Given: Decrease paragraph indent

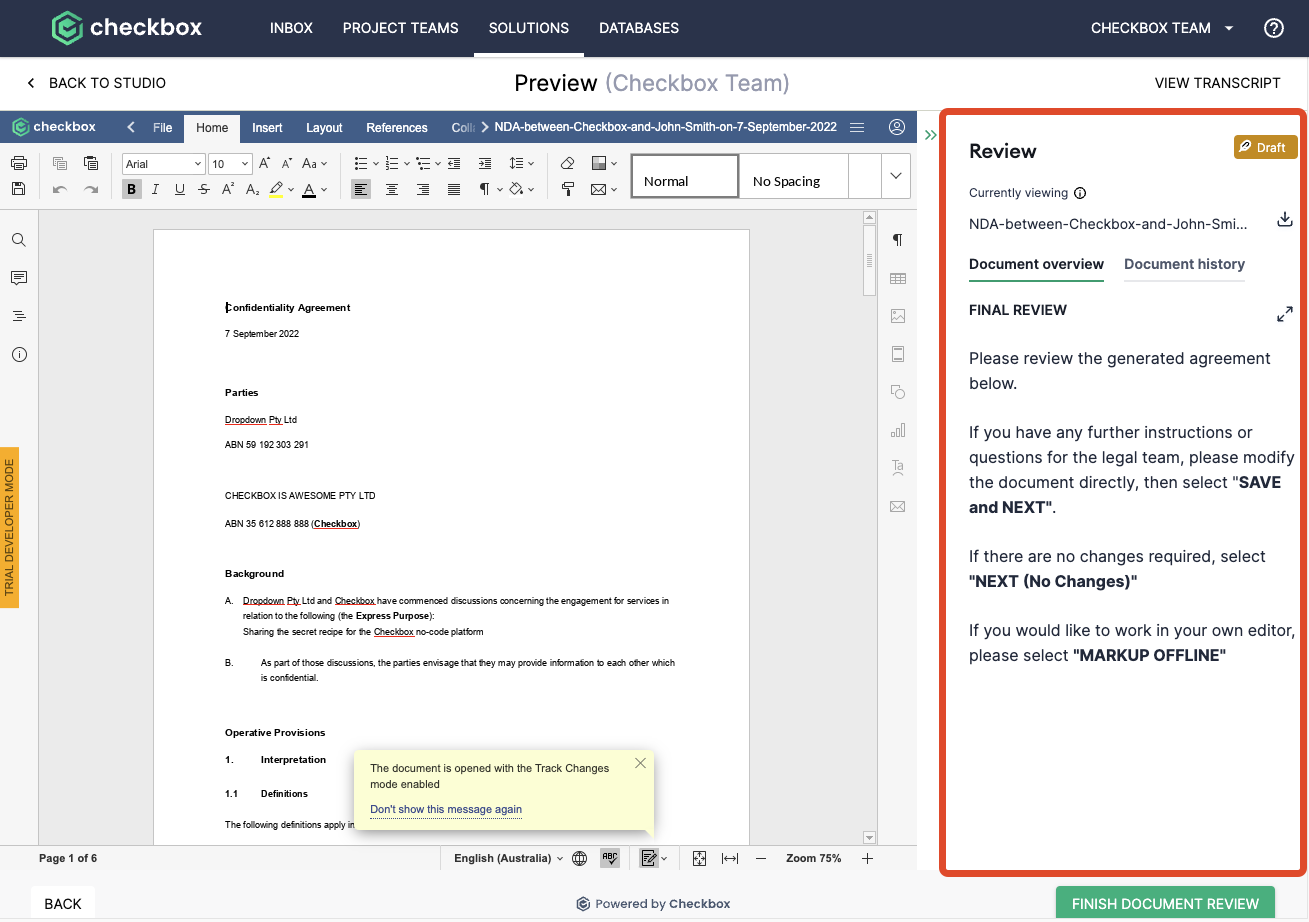Looking at the screenshot, I should pyautogui.click(x=454, y=163).
